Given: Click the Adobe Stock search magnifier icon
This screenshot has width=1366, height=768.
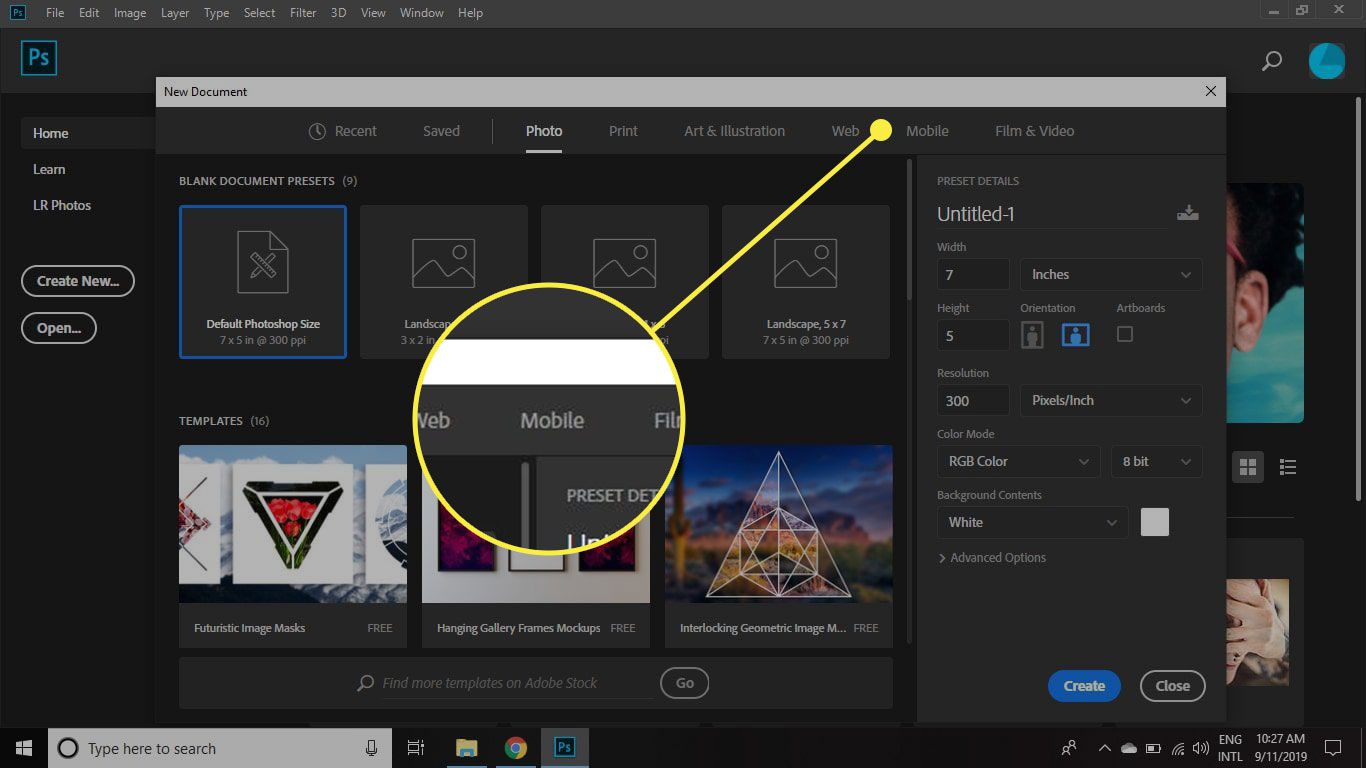Looking at the screenshot, I should (x=366, y=683).
